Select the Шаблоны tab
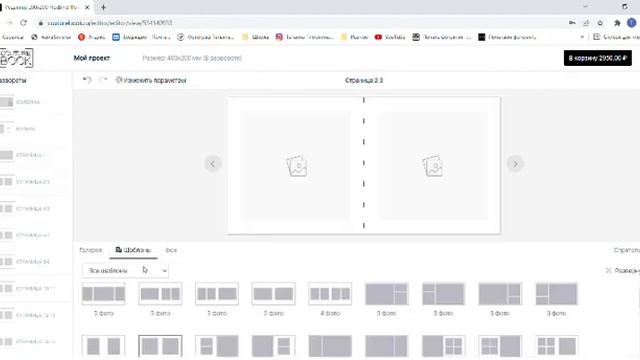This screenshot has width=640, height=360. 133,250
